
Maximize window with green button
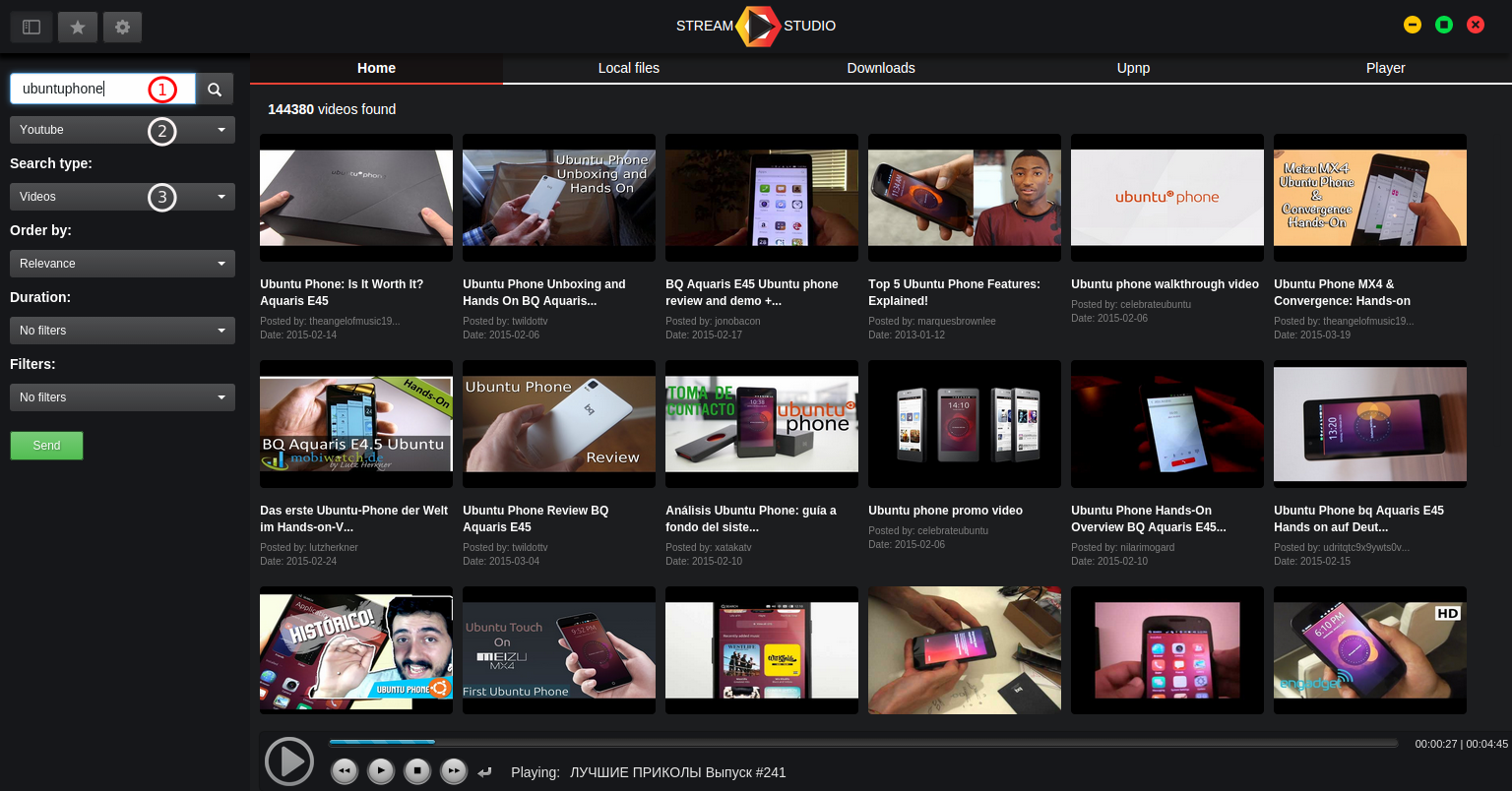(1444, 25)
